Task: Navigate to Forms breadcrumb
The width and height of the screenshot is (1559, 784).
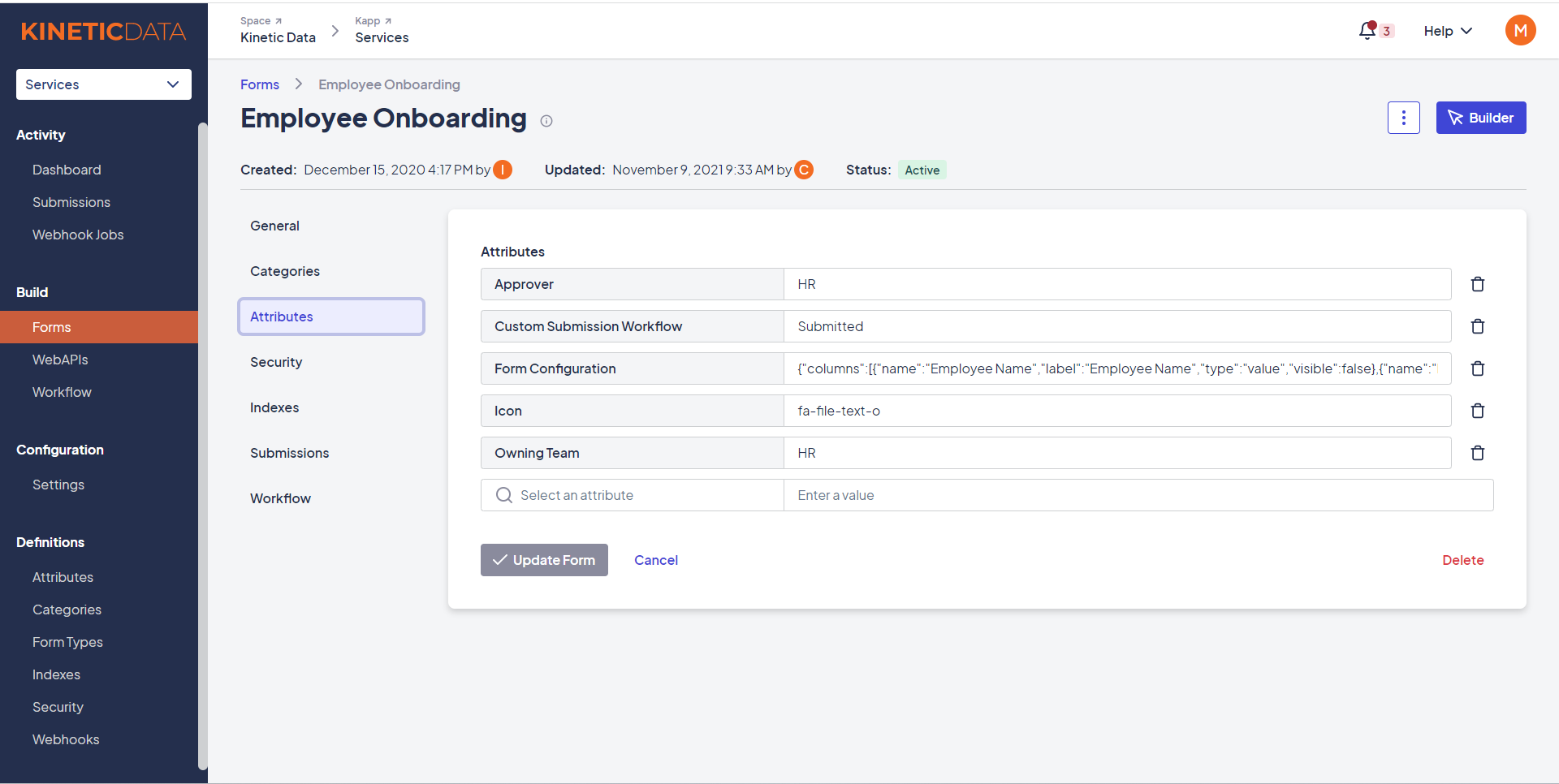Action: click(x=260, y=84)
